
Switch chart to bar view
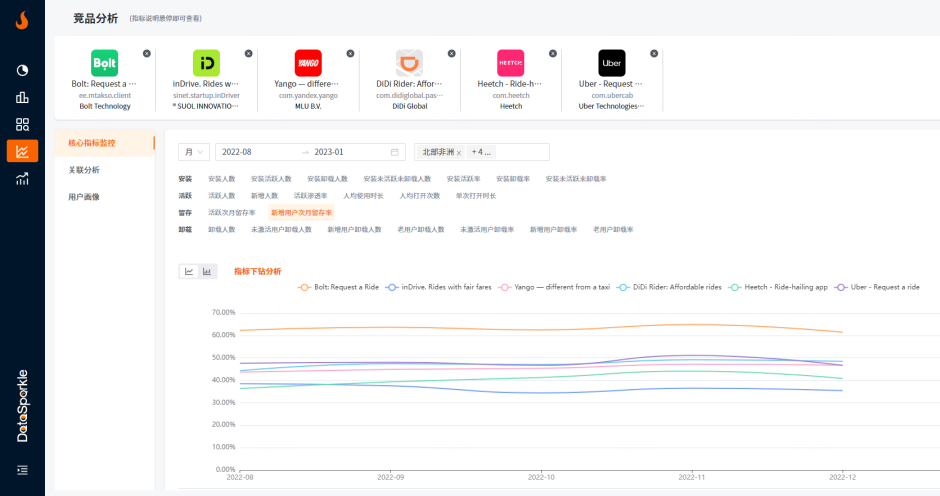(x=207, y=271)
